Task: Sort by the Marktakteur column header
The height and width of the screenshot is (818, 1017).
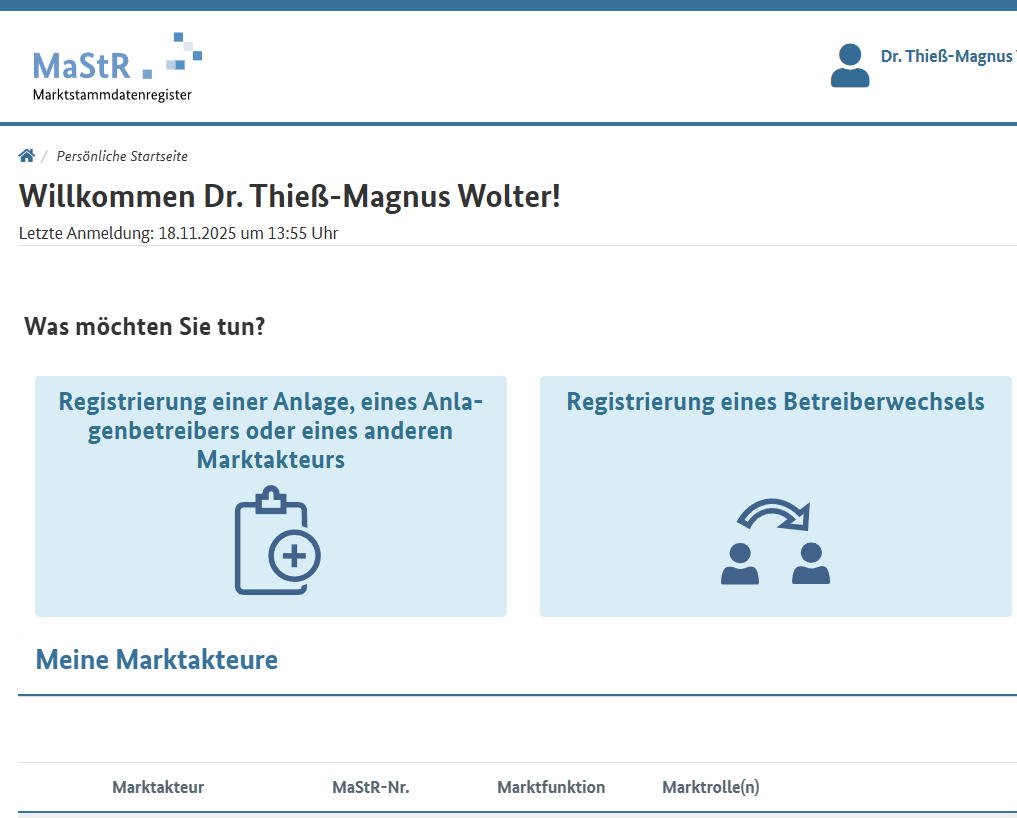Action: click(158, 787)
